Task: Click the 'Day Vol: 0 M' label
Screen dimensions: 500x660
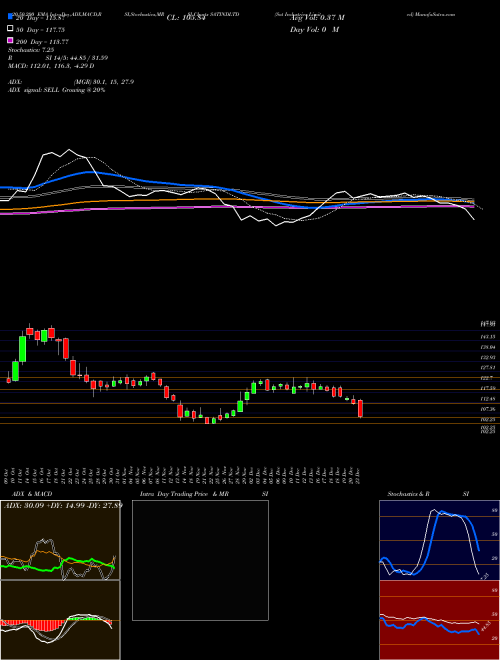Action: pos(315,30)
